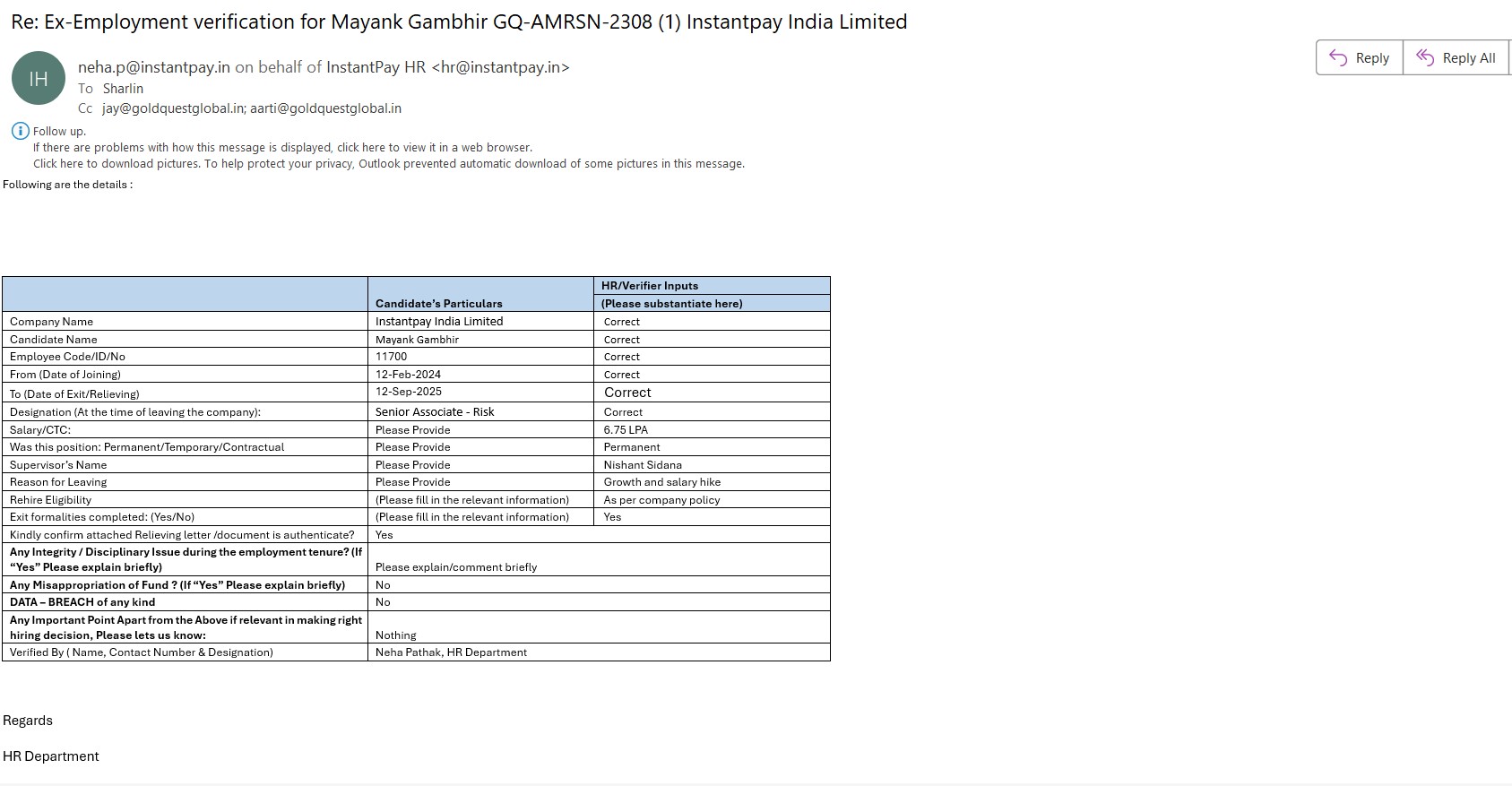The width and height of the screenshot is (1512, 786).
Task: Click the 'DATA – BREACH of any kind' label
Action: coord(82,602)
